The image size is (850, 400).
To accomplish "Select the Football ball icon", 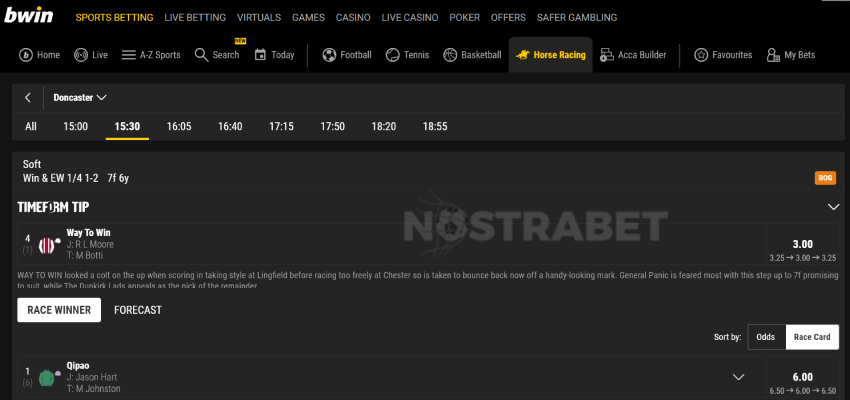I will tap(329, 55).
